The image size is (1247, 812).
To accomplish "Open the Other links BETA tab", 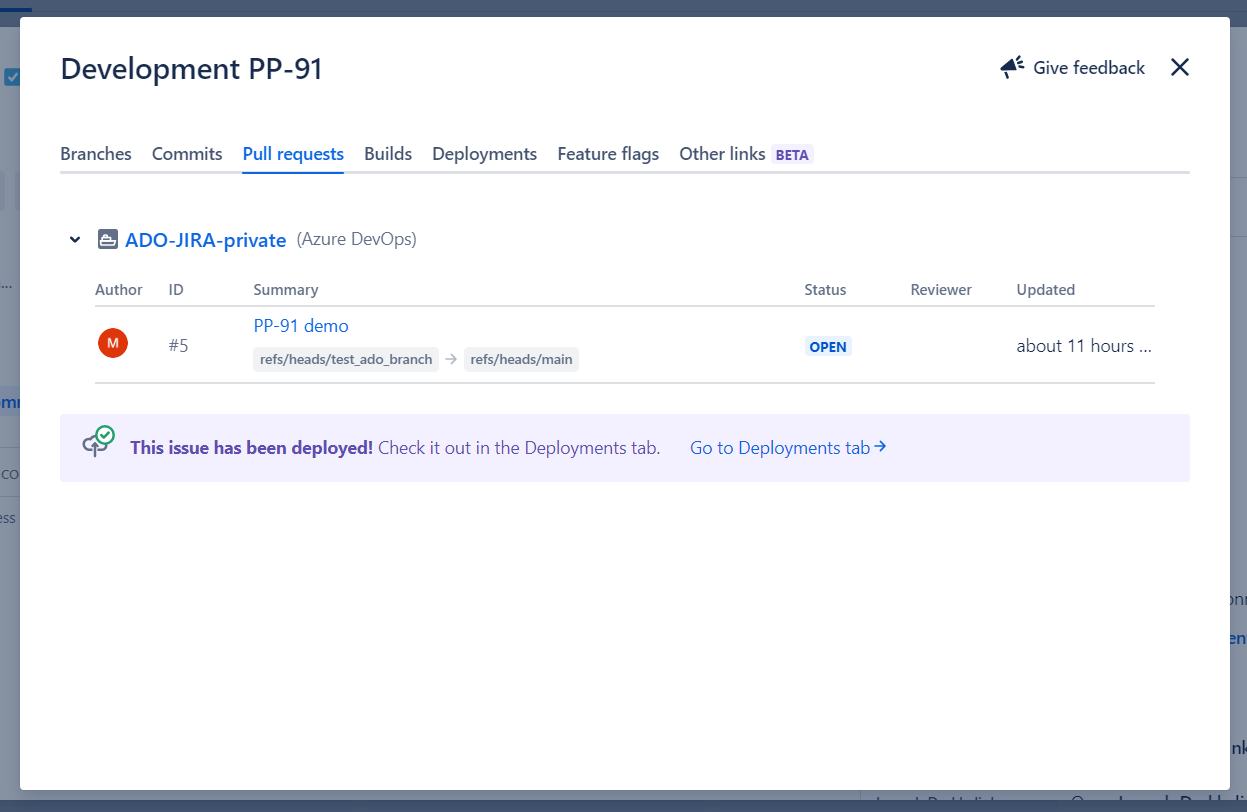I will click(x=722, y=153).
